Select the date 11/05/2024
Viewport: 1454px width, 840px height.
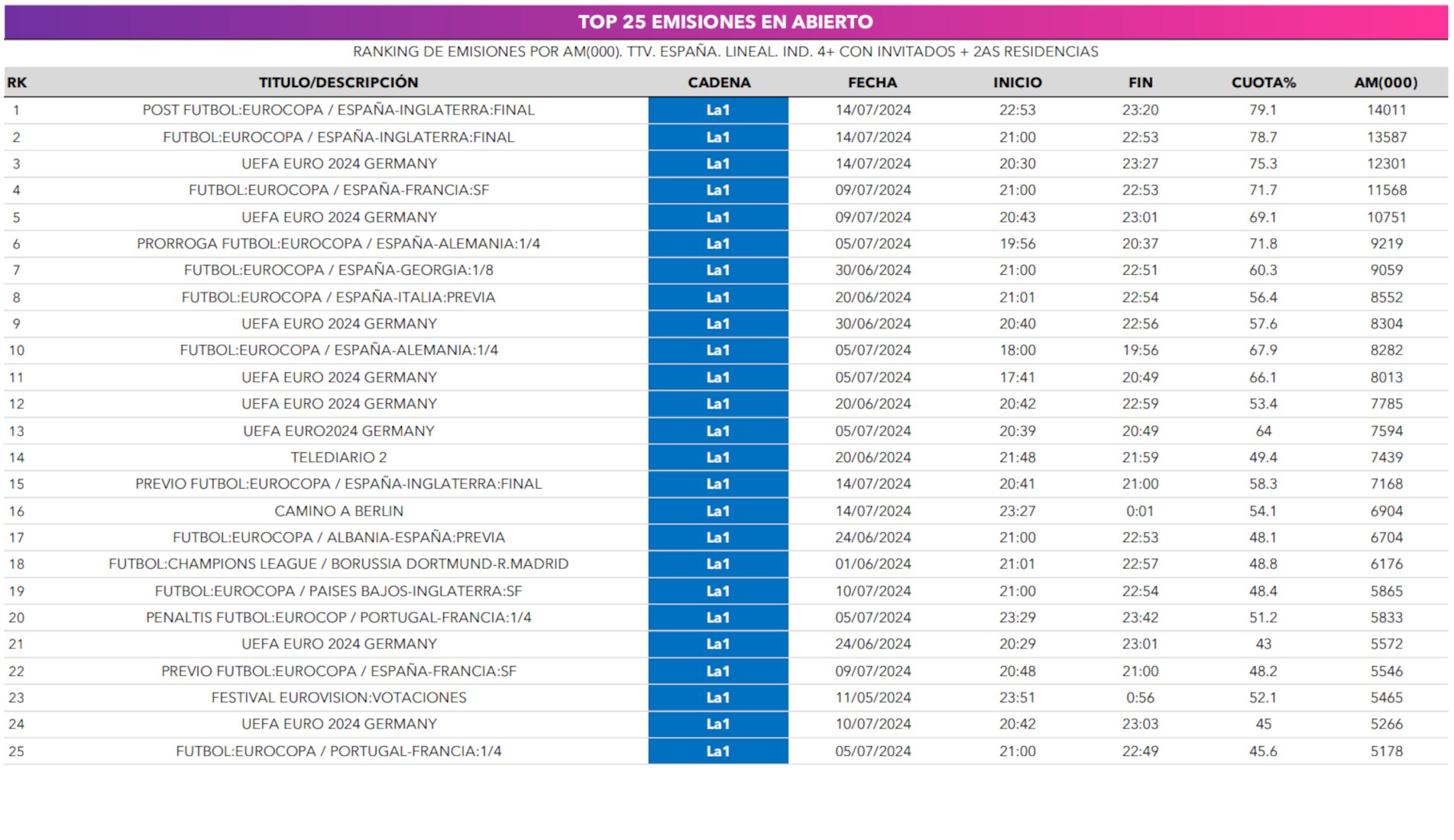(x=873, y=697)
